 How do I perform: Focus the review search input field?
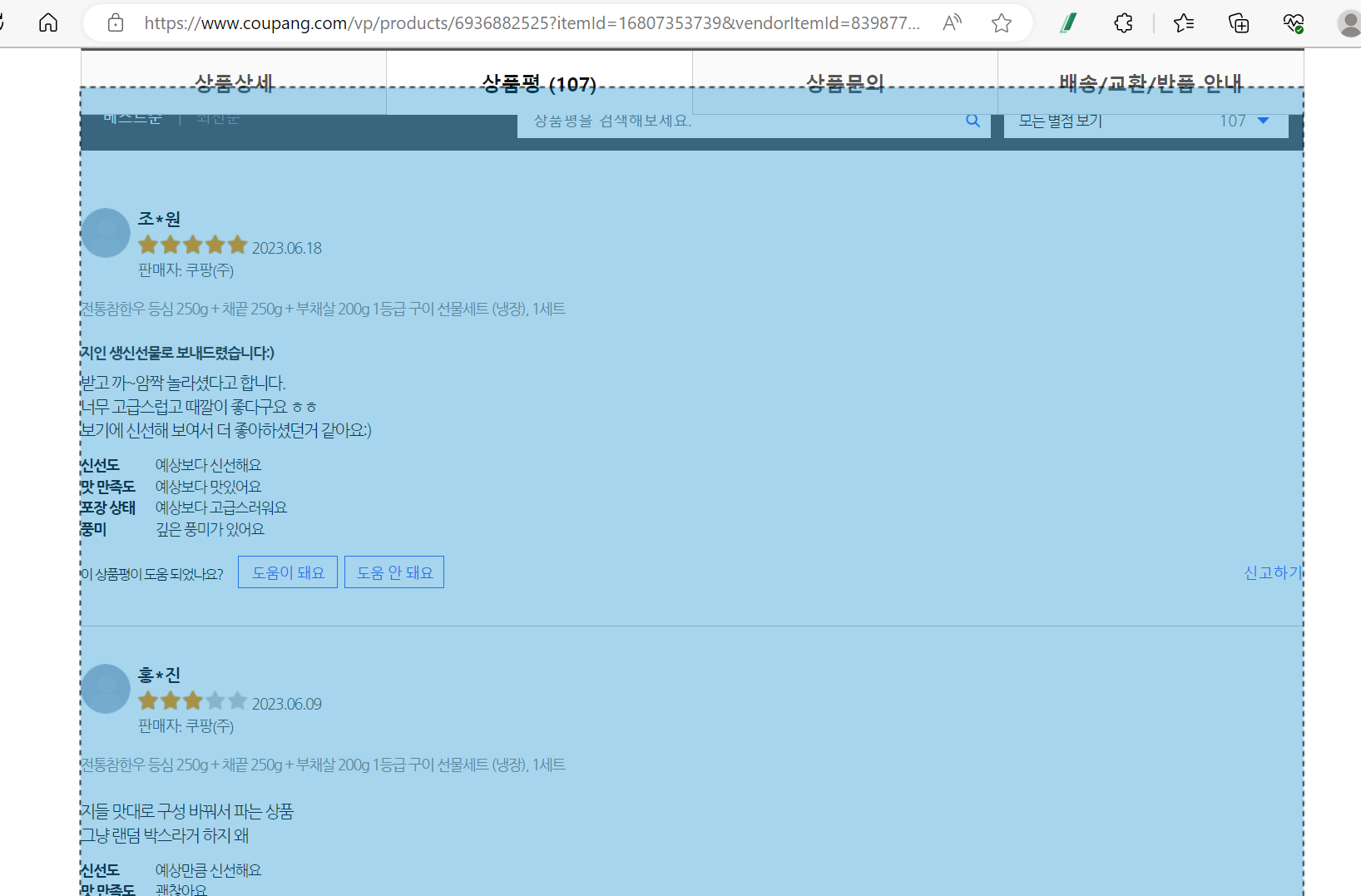(754, 121)
